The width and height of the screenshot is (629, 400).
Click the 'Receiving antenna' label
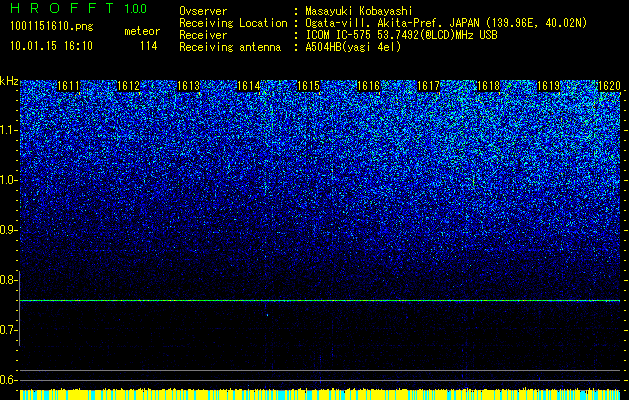pos(230,47)
